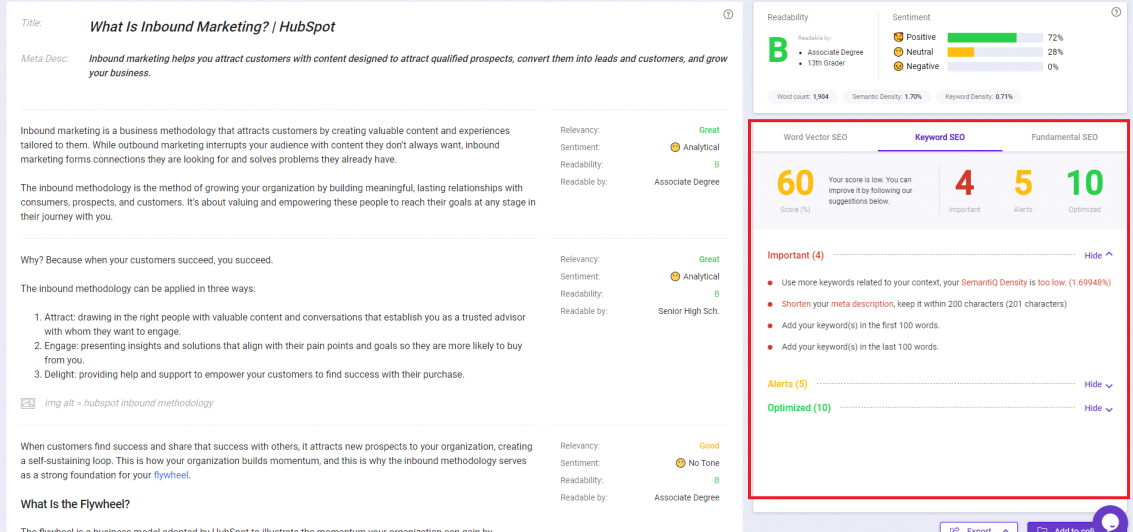
Task: Click the image icon beside the img alt text
Action: 28,403
